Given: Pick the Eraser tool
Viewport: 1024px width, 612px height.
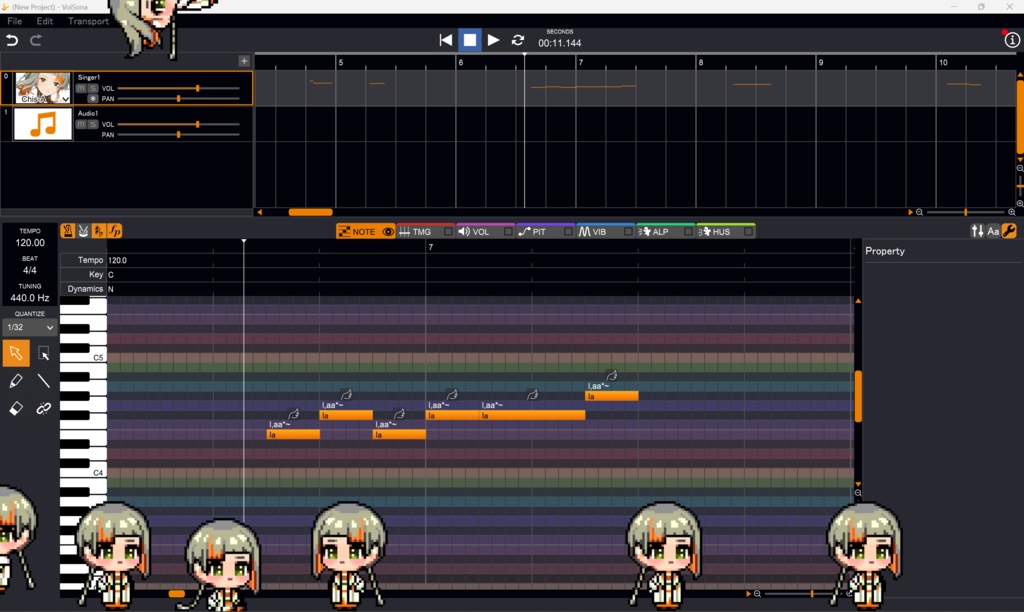Looking at the screenshot, I should coord(15,409).
